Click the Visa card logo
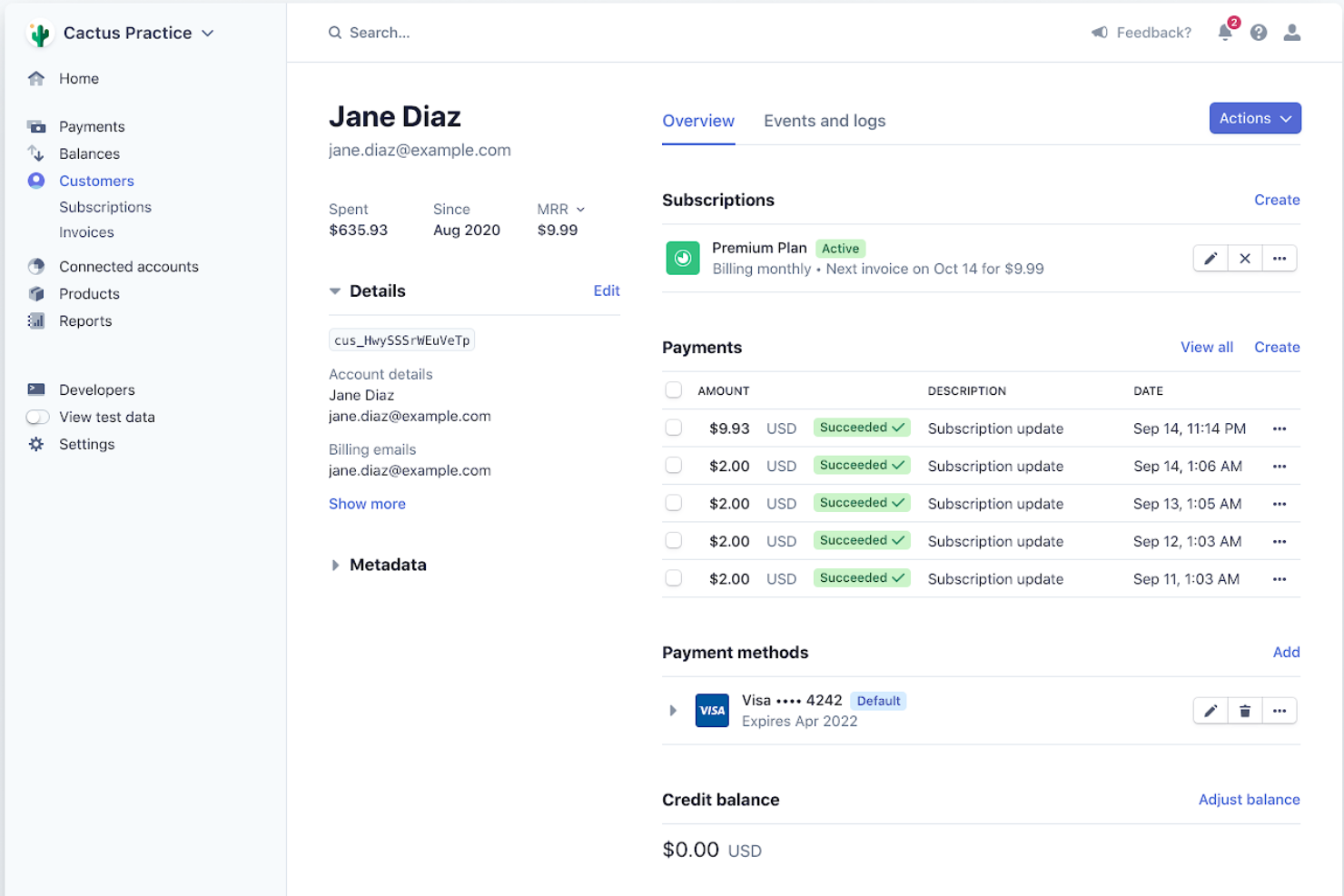The width and height of the screenshot is (1344, 896). (x=712, y=711)
